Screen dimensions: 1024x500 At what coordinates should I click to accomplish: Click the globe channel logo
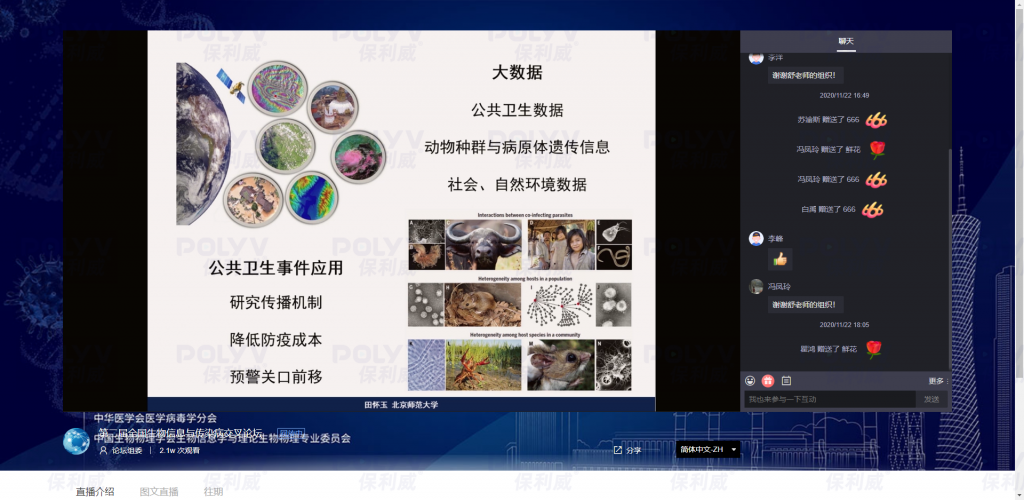(x=76, y=441)
